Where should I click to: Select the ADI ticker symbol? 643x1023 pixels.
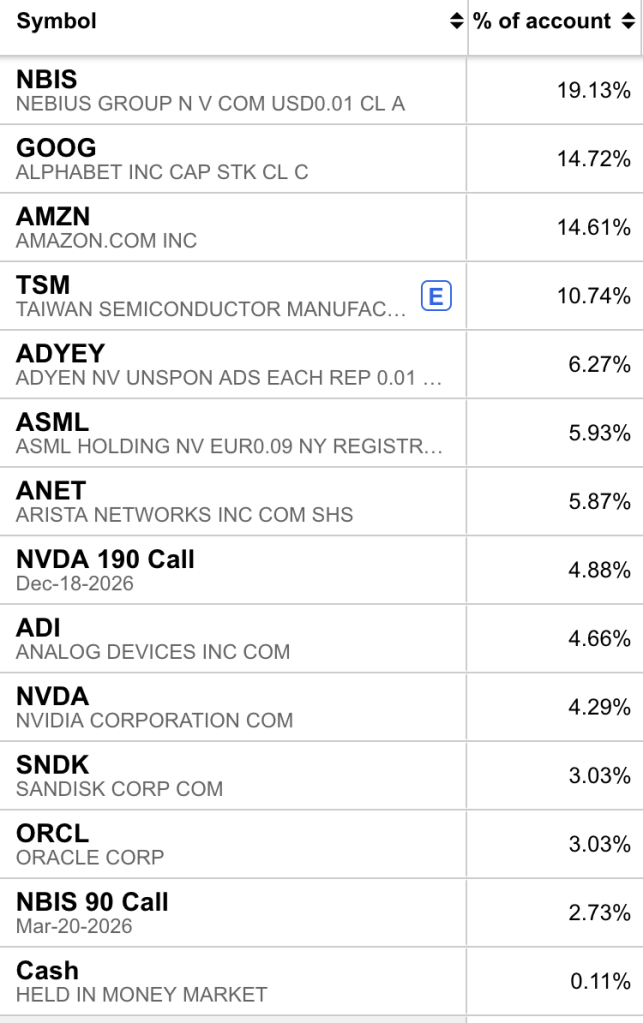pyautogui.click(x=38, y=628)
